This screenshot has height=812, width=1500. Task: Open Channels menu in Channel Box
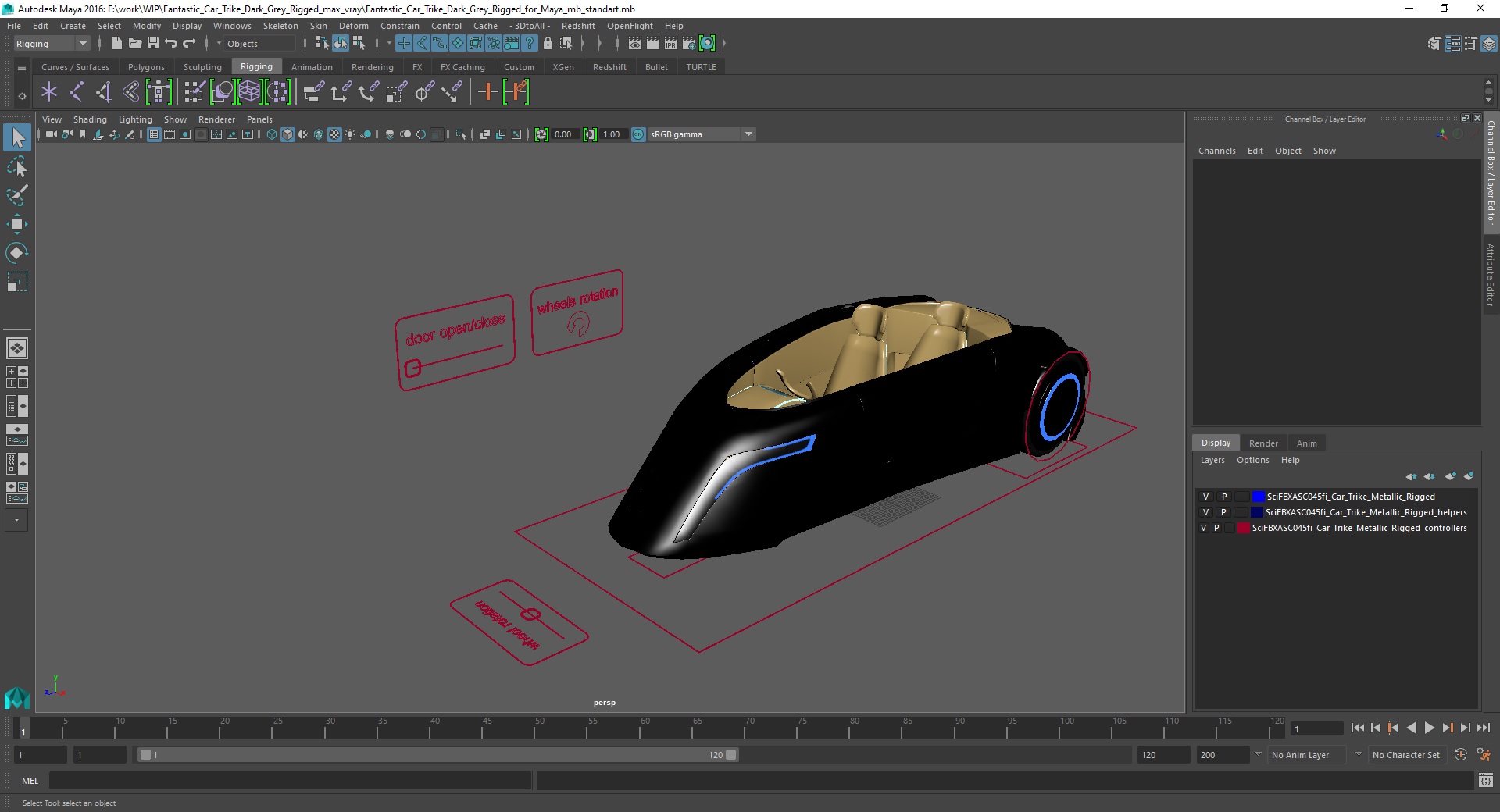coord(1216,151)
